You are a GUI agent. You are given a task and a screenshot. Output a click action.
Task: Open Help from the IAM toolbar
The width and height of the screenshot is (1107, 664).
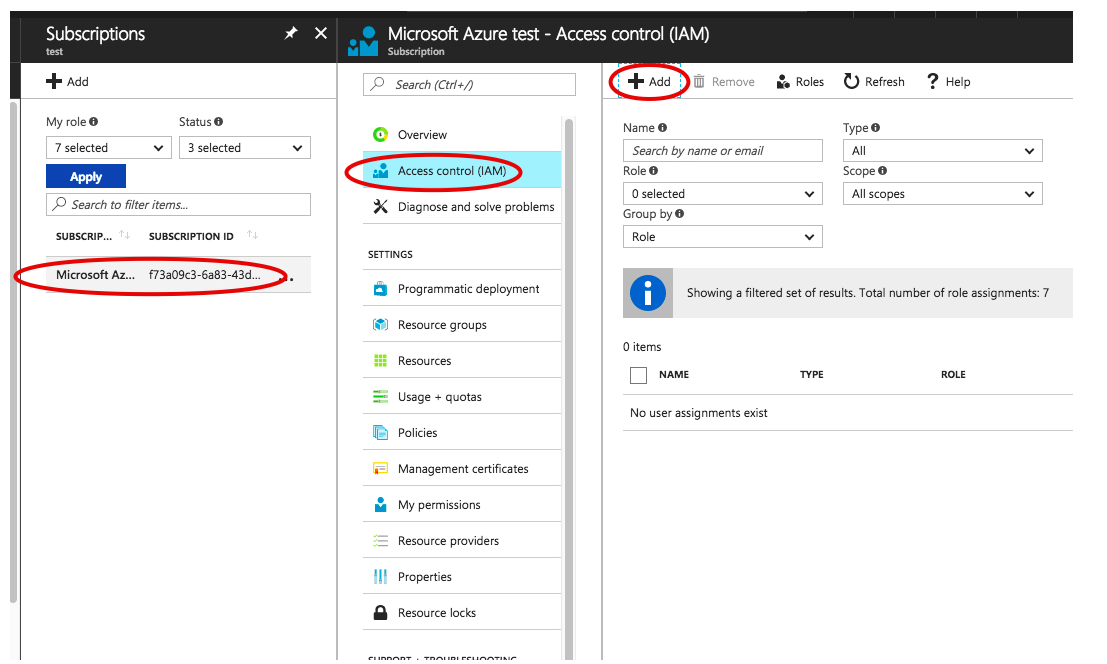948,82
